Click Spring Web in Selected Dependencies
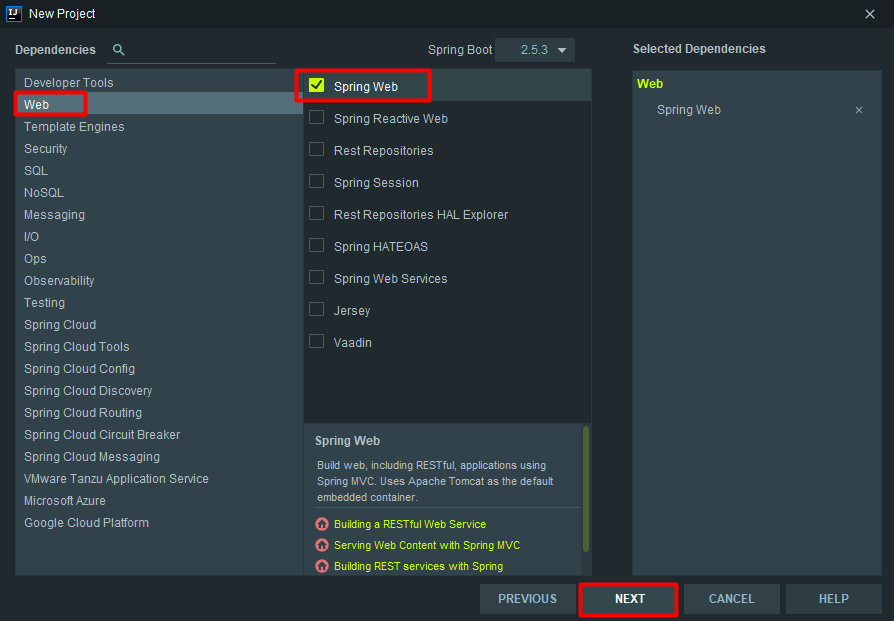The height and width of the screenshot is (621, 894). click(689, 110)
